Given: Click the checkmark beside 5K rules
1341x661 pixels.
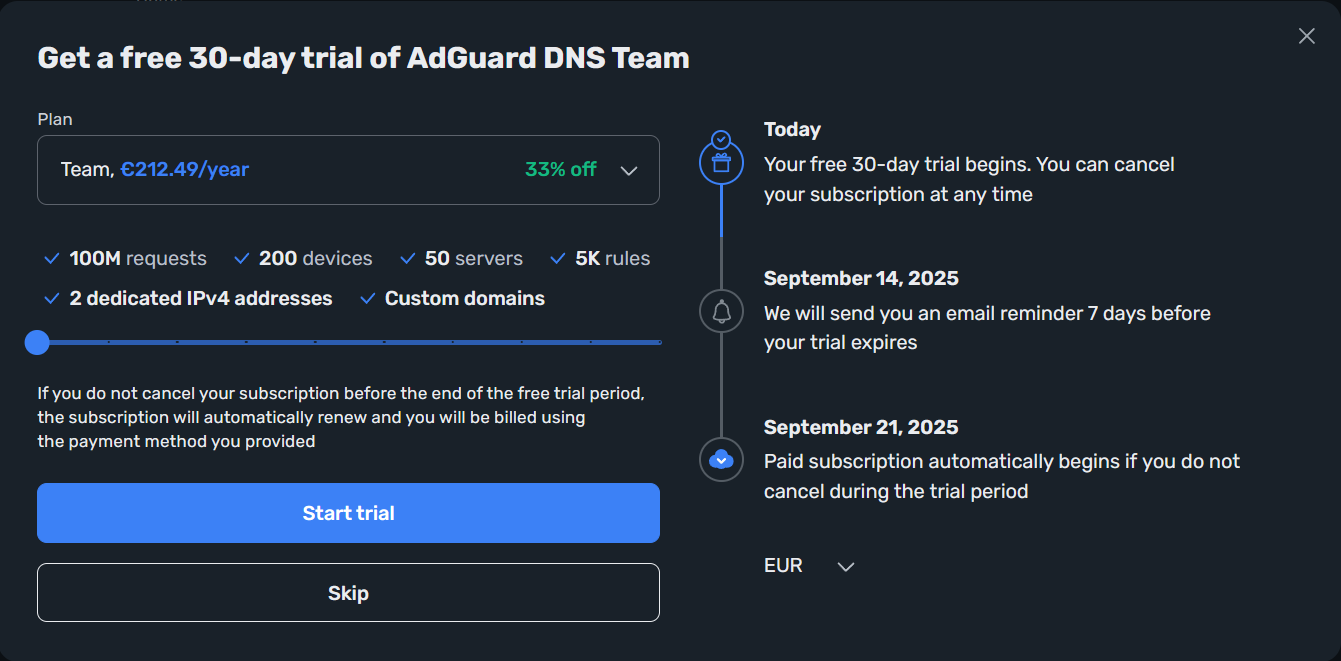Looking at the screenshot, I should pyautogui.click(x=558, y=259).
